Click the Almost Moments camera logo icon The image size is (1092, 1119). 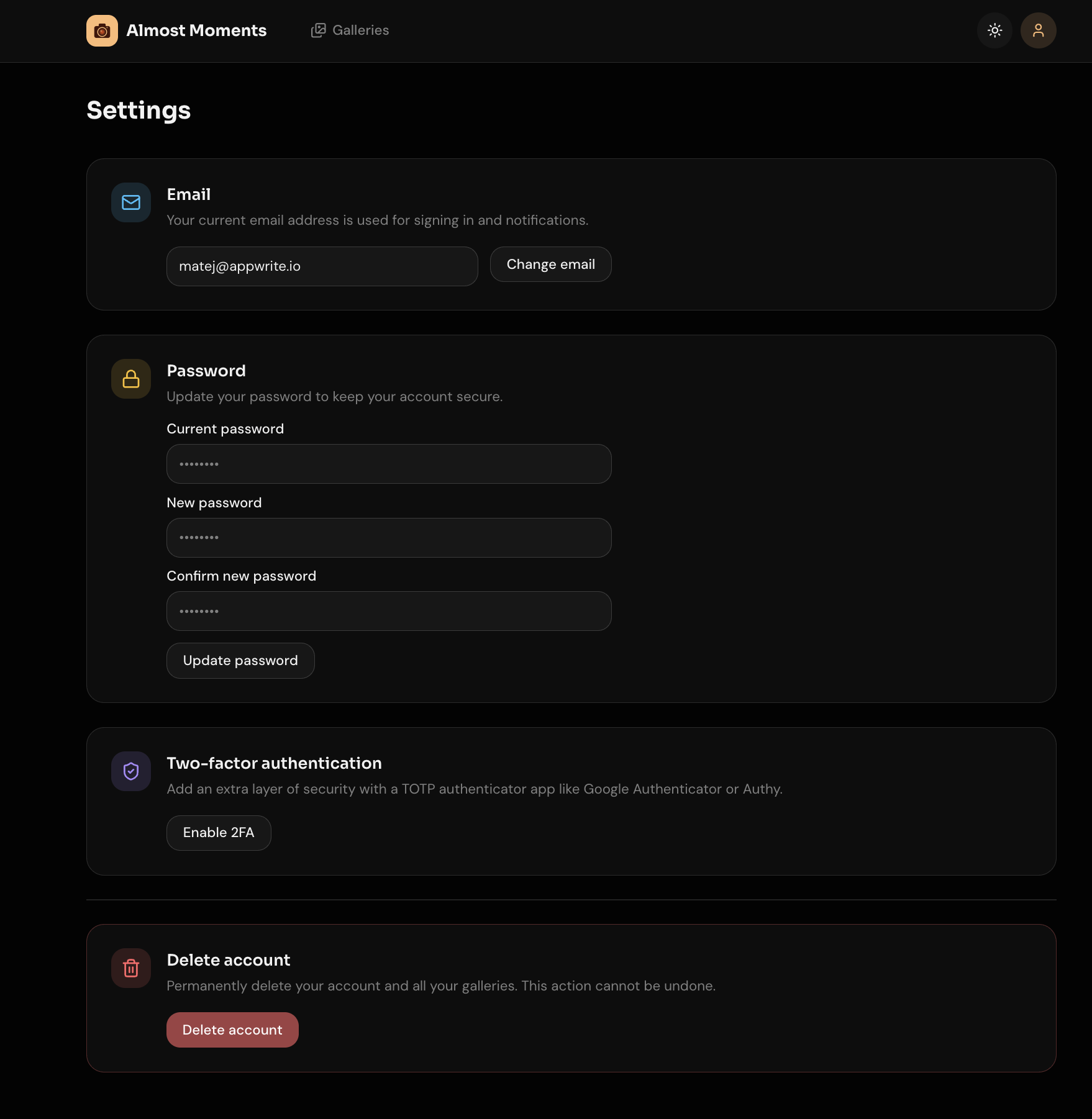pyautogui.click(x=102, y=30)
